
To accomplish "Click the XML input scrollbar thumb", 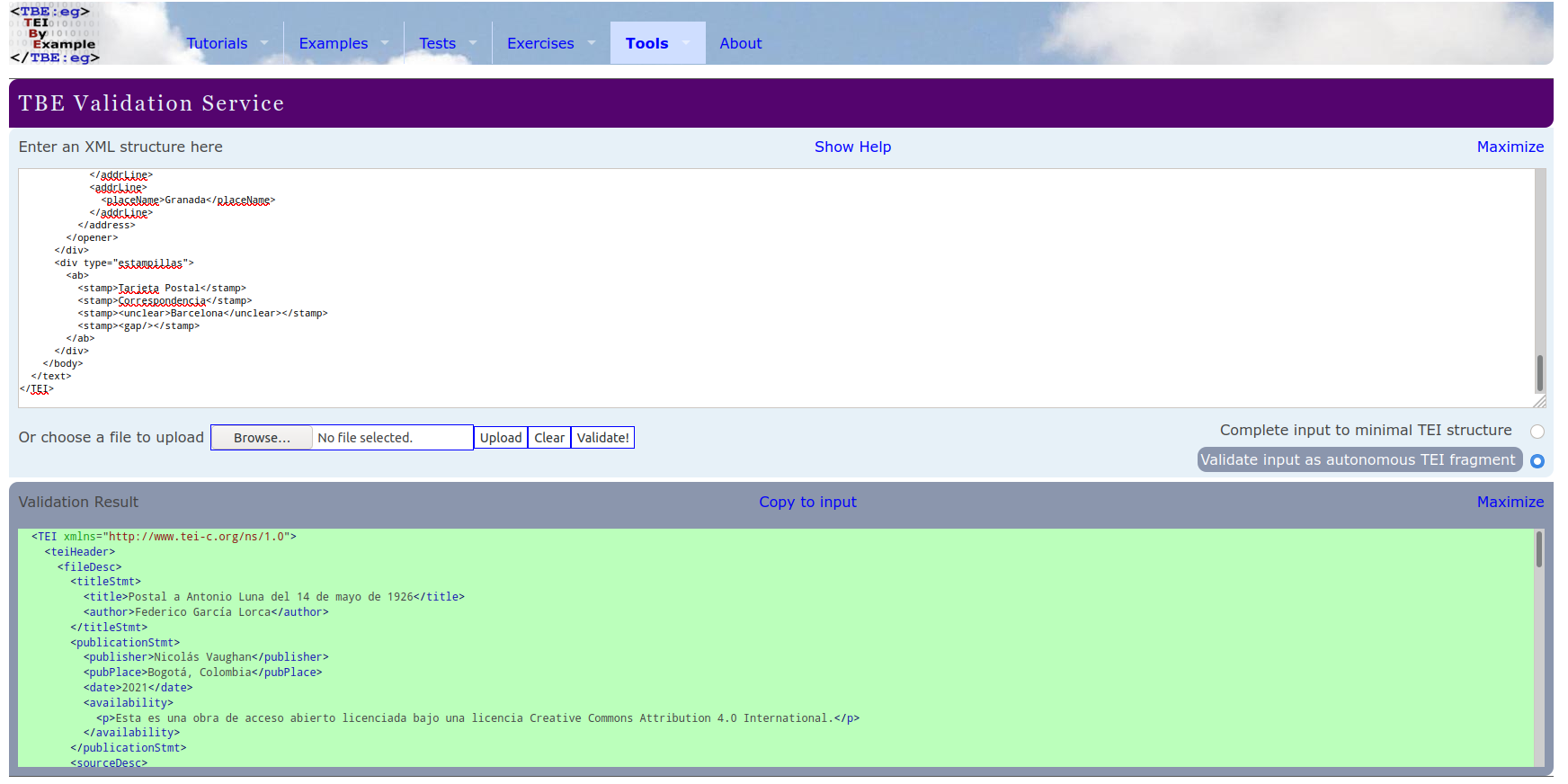I will (x=1539, y=372).
